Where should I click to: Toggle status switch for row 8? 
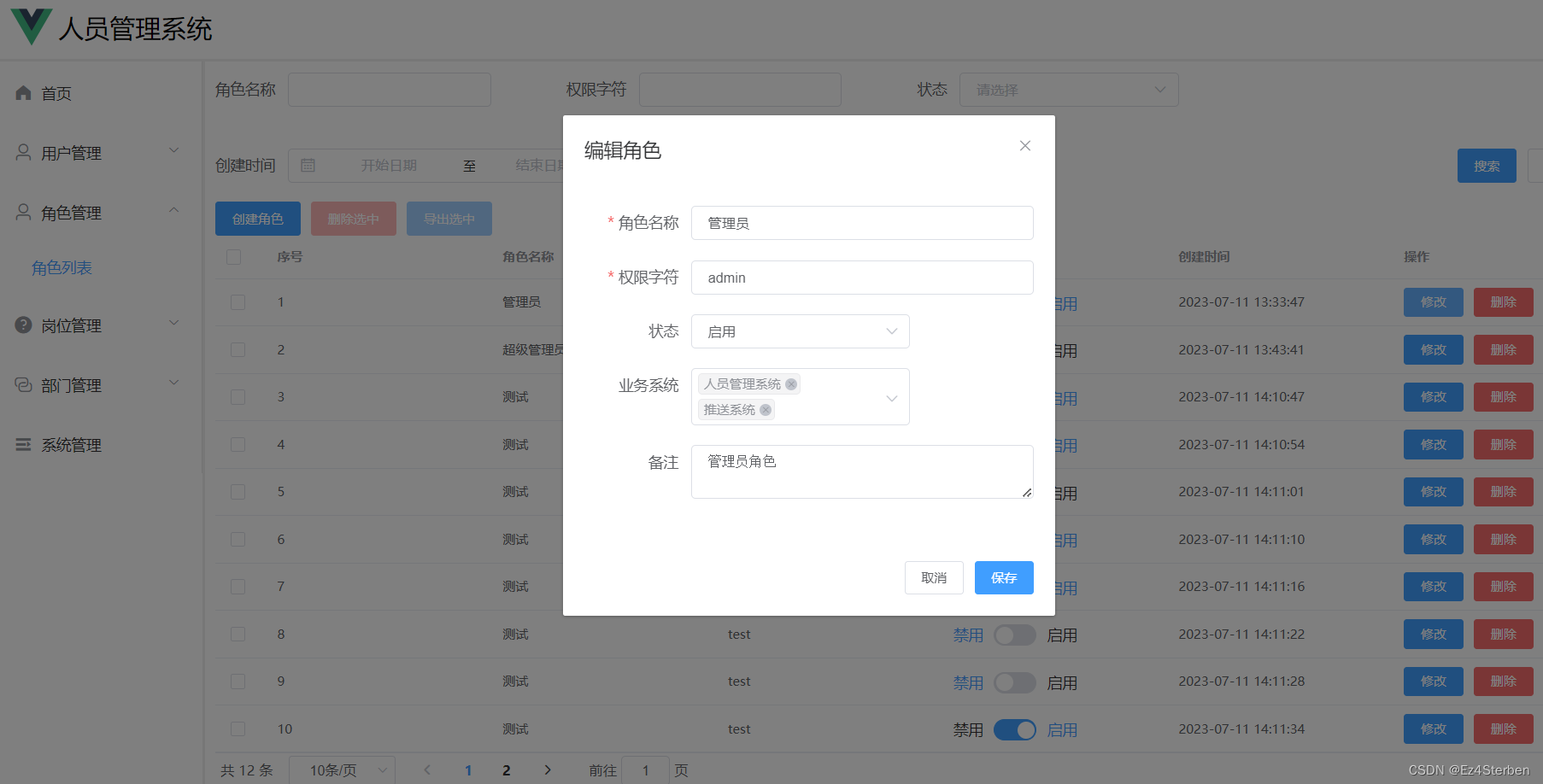[x=1015, y=635]
